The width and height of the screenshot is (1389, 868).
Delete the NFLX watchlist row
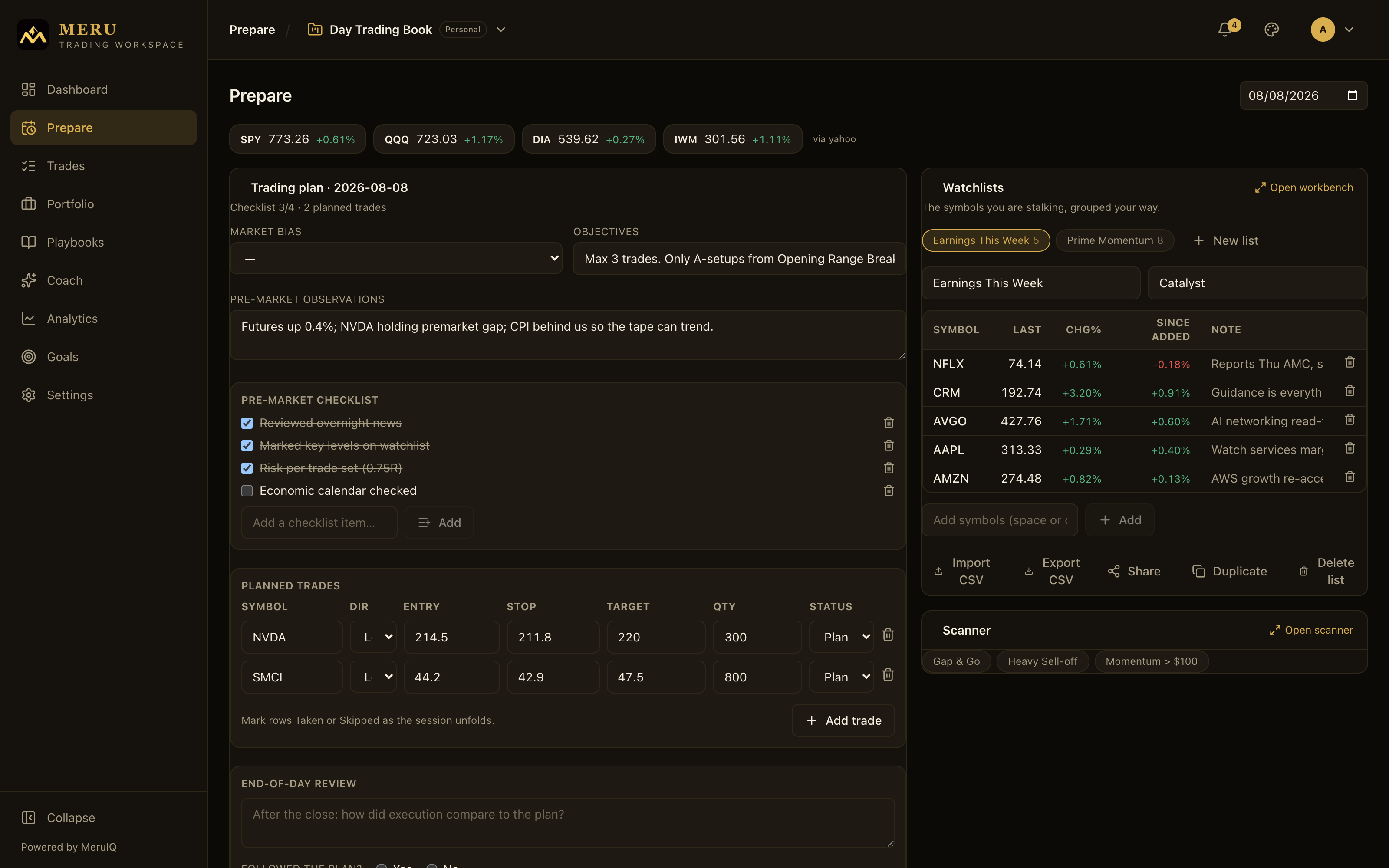(1350, 362)
